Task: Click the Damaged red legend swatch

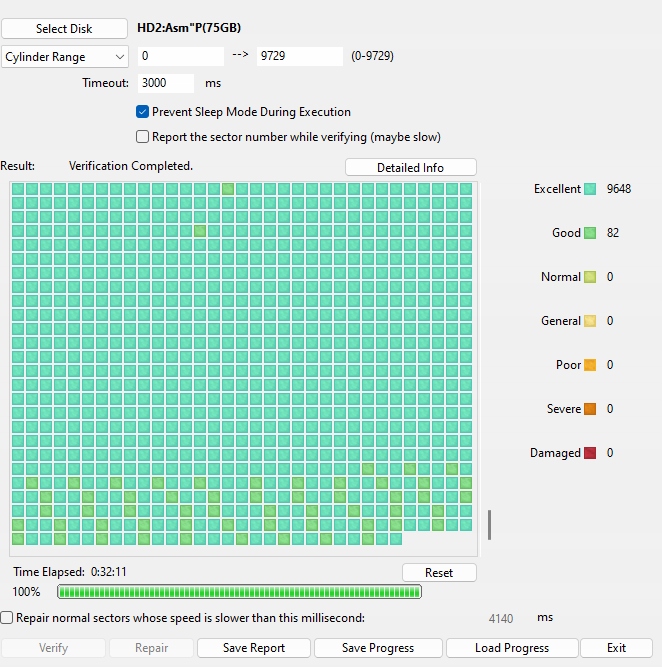Action: [x=590, y=453]
